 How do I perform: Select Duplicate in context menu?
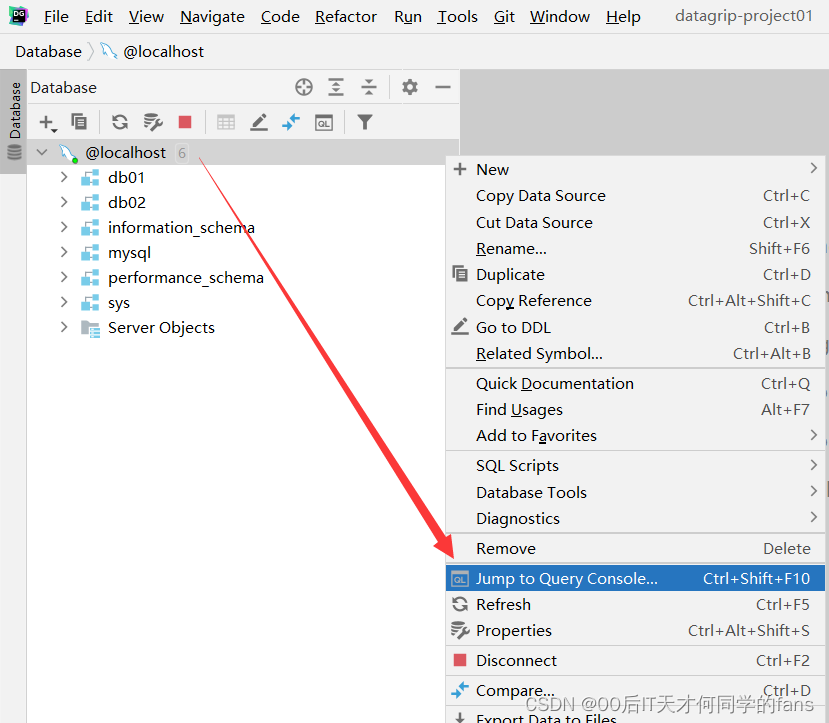point(635,274)
